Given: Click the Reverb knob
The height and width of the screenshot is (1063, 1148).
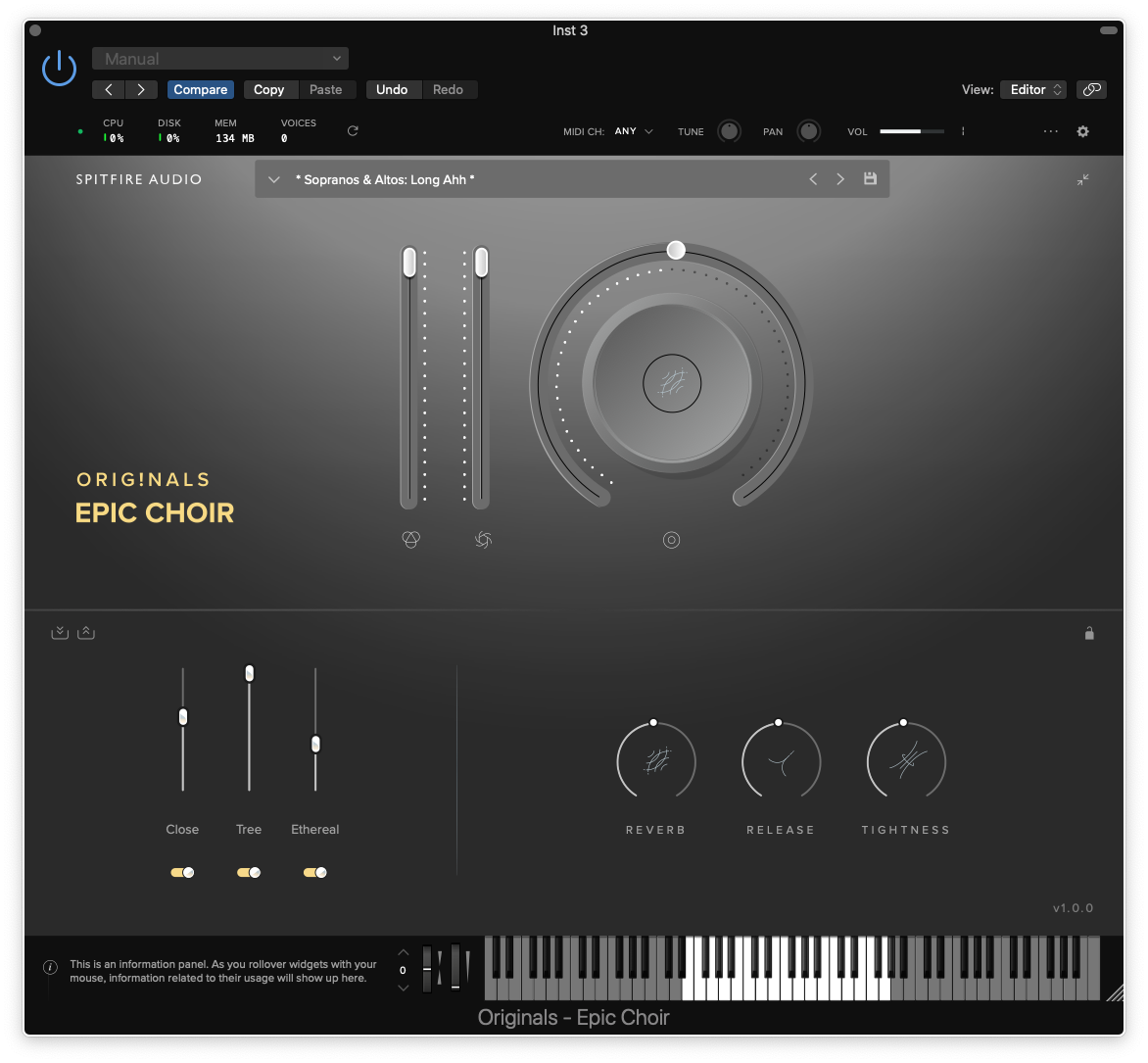Looking at the screenshot, I should 655,761.
